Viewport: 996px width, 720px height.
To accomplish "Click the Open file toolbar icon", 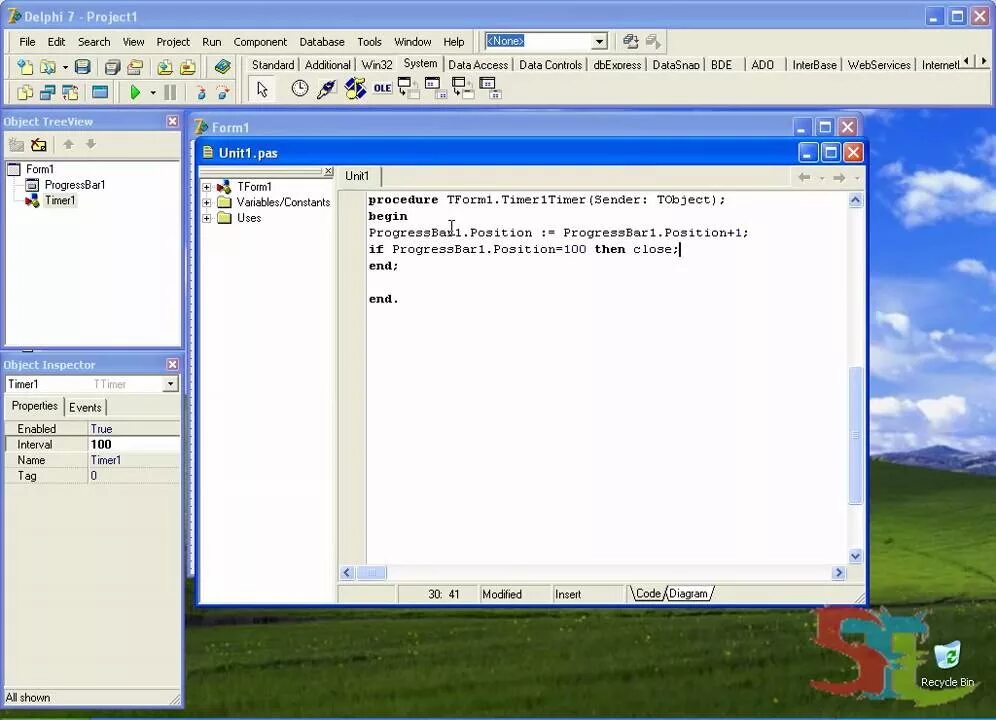I will point(48,67).
